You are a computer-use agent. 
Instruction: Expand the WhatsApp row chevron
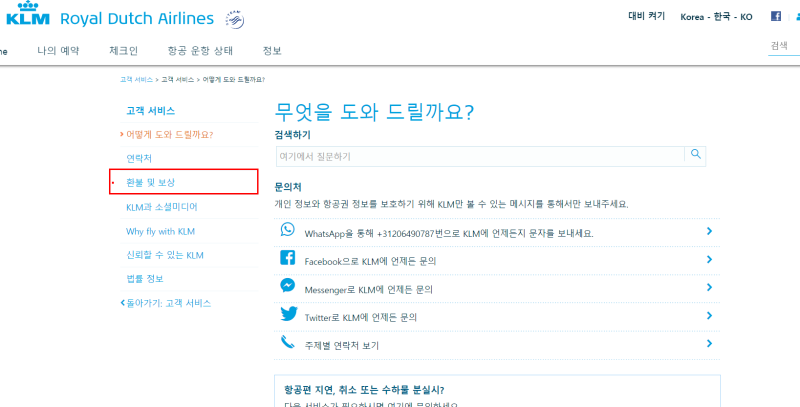pos(709,232)
